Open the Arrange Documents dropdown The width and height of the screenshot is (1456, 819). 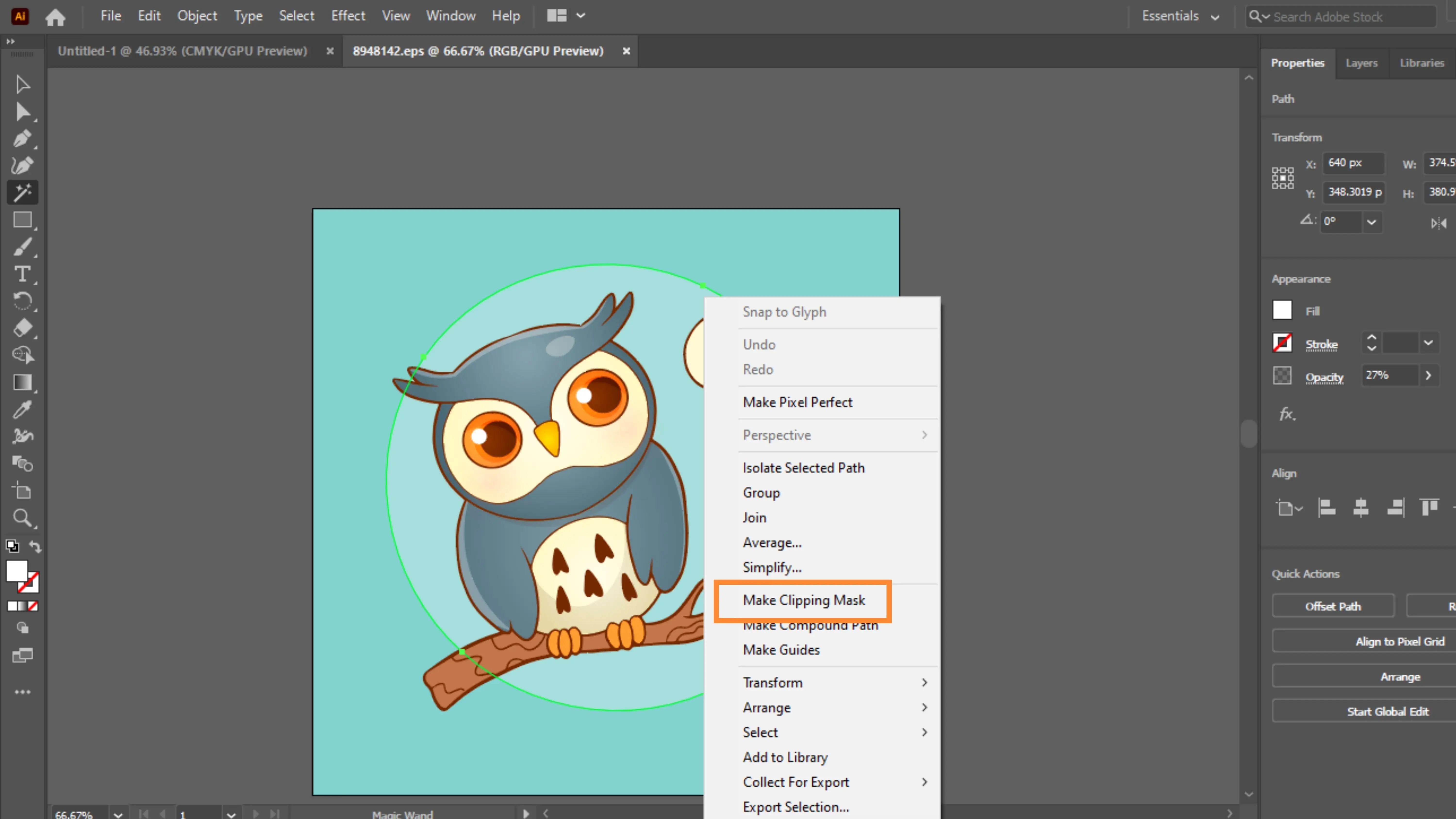pyautogui.click(x=566, y=16)
